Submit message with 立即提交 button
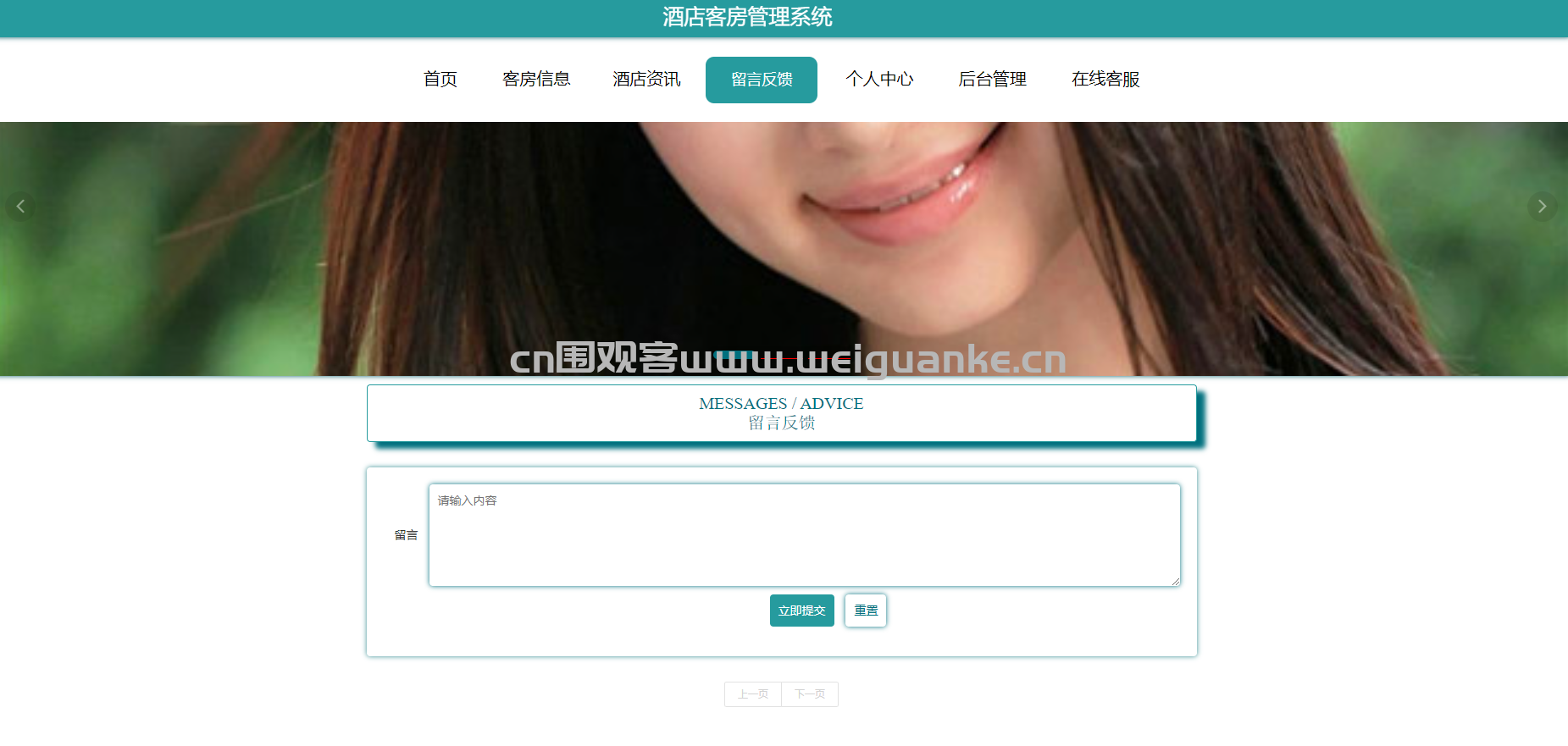Image resolution: width=1568 pixels, height=746 pixels. point(801,611)
